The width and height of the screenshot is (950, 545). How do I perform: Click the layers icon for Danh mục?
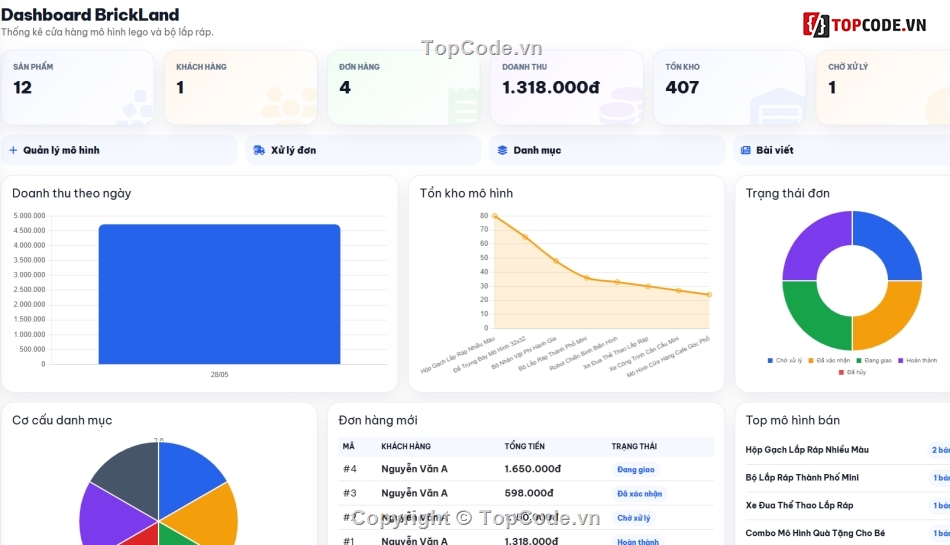[502, 150]
